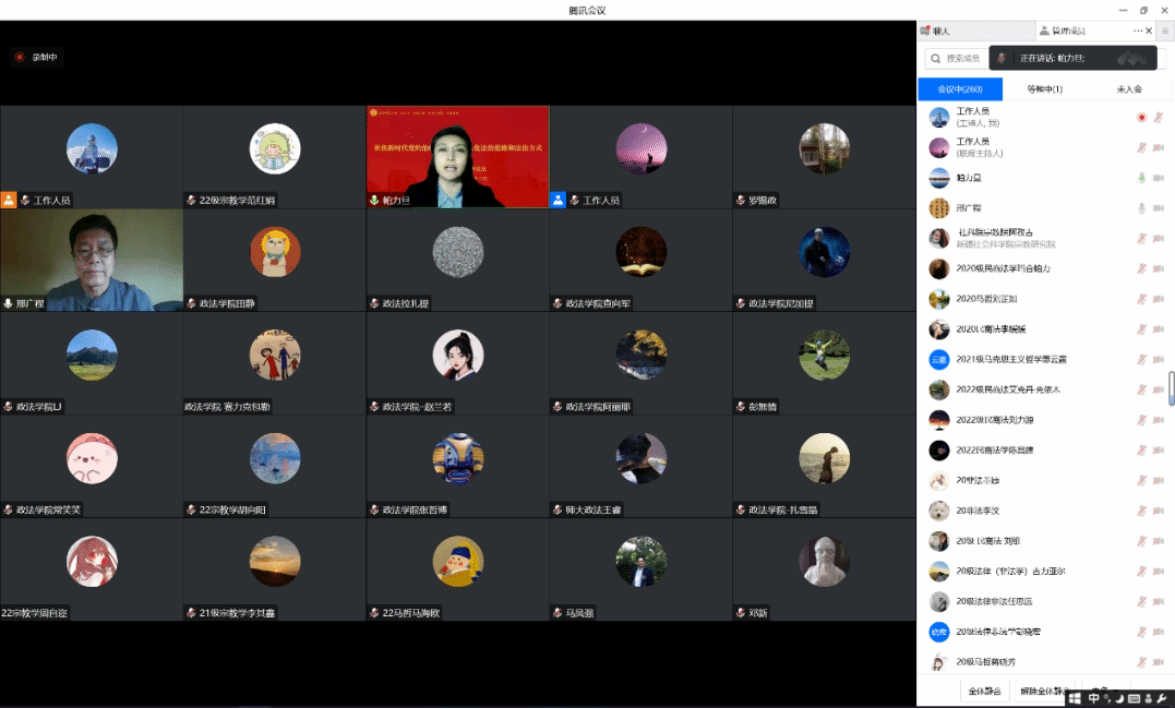1175x709 pixels.
Task: Click the member list scrollbar thumb
Action: pos(1171,388)
